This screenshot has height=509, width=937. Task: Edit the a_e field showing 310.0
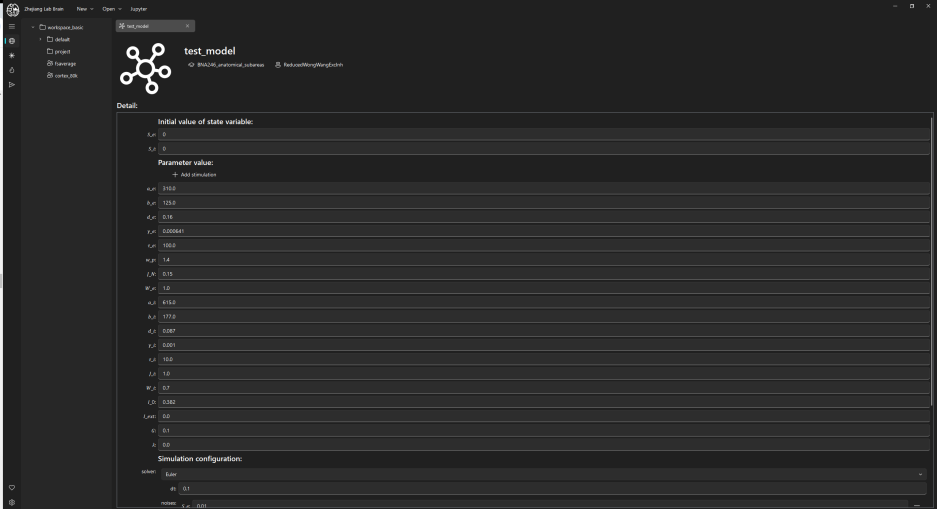(544, 188)
